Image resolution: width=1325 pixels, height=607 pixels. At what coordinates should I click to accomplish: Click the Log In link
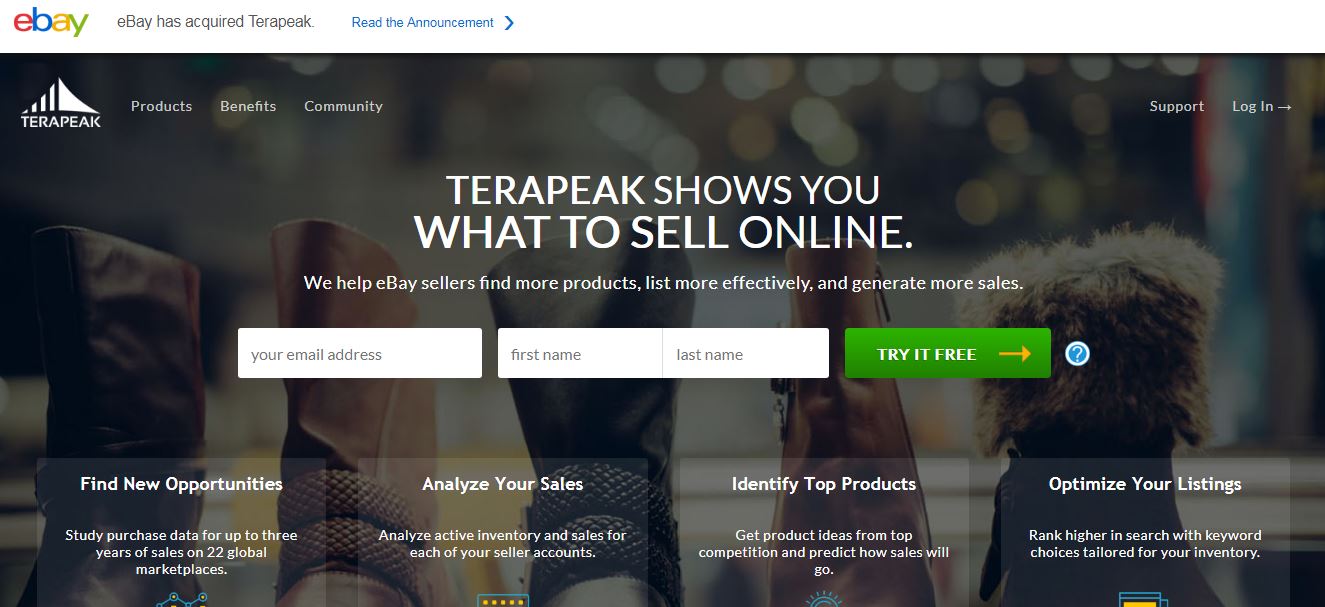click(1262, 106)
